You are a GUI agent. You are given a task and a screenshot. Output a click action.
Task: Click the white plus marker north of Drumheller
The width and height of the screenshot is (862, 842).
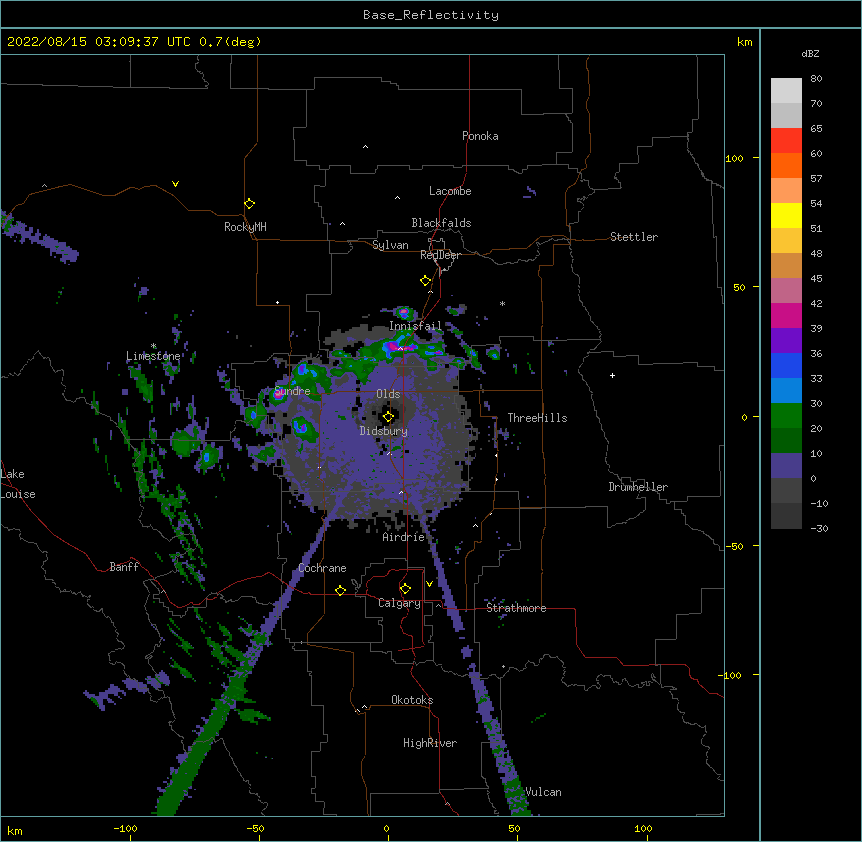tap(612, 375)
